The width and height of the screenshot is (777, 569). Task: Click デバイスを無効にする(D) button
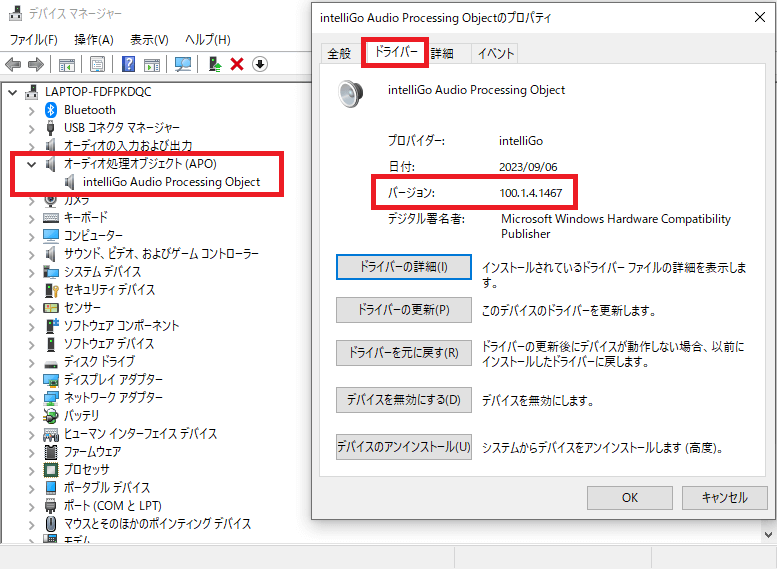(x=404, y=399)
